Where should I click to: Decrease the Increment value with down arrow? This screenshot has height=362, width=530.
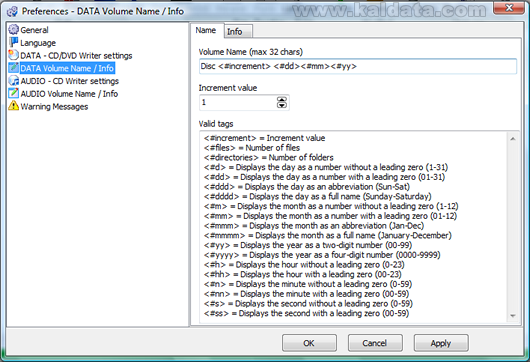pos(282,105)
